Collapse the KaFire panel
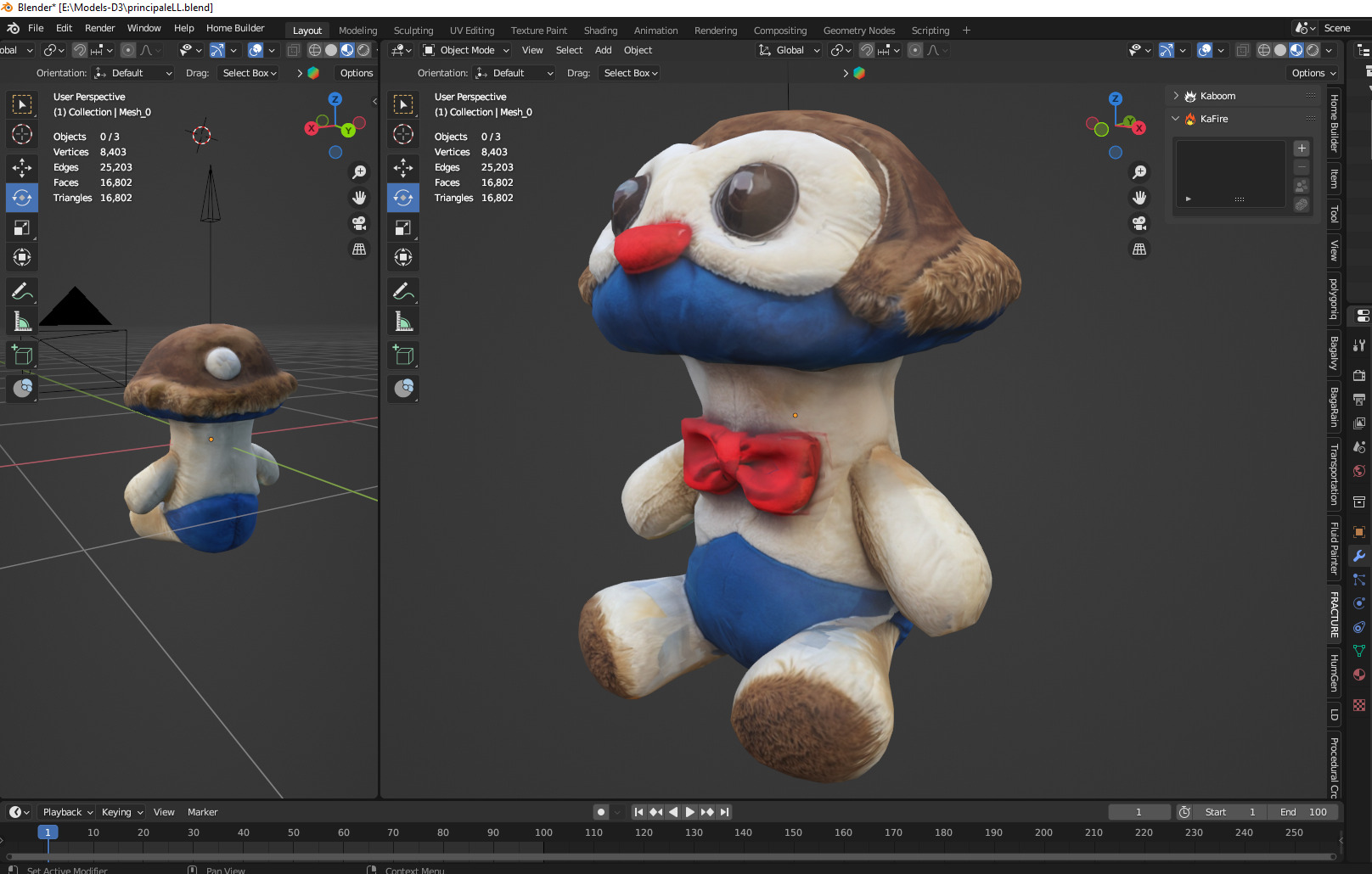 pyautogui.click(x=1176, y=119)
